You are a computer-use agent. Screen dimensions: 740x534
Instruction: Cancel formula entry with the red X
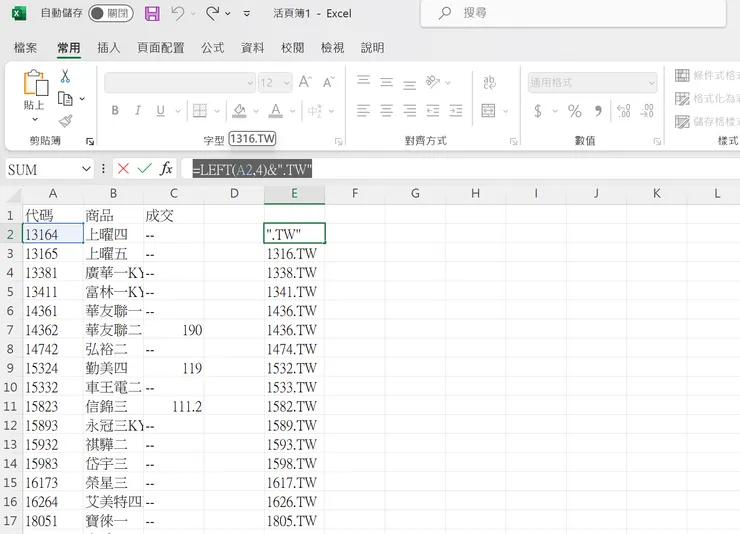pos(123,169)
